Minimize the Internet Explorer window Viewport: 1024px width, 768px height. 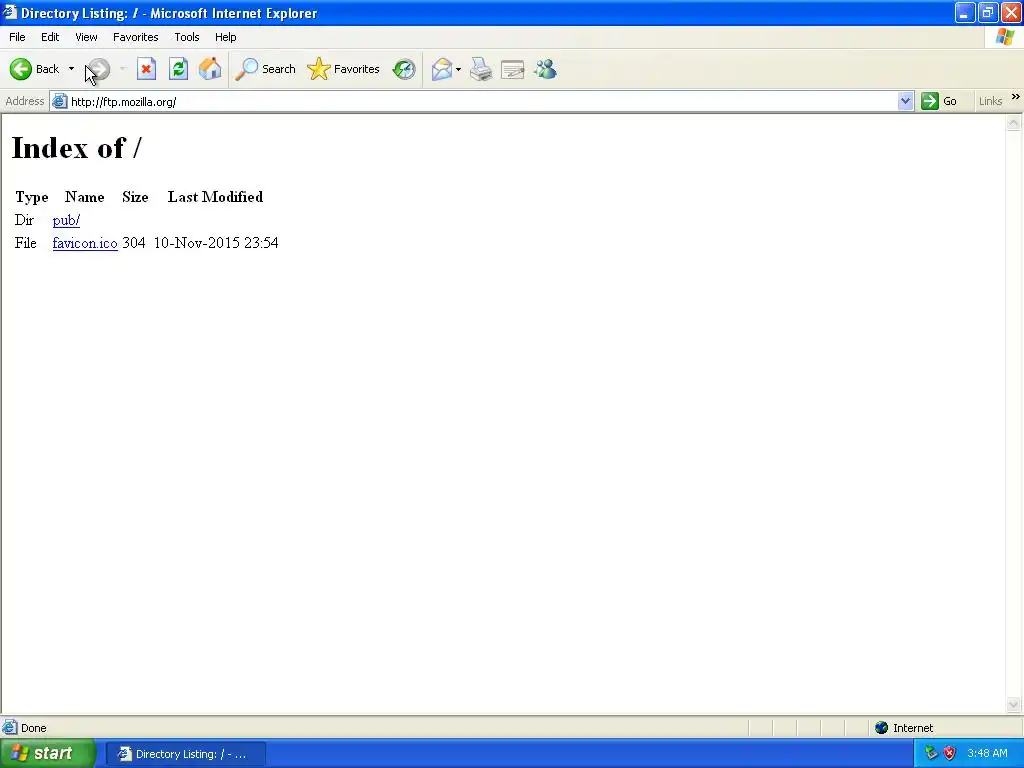point(965,12)
